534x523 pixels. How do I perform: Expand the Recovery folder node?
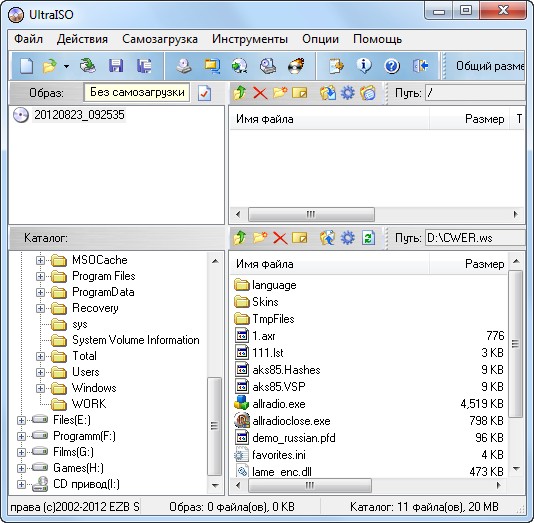coord(40,308)
